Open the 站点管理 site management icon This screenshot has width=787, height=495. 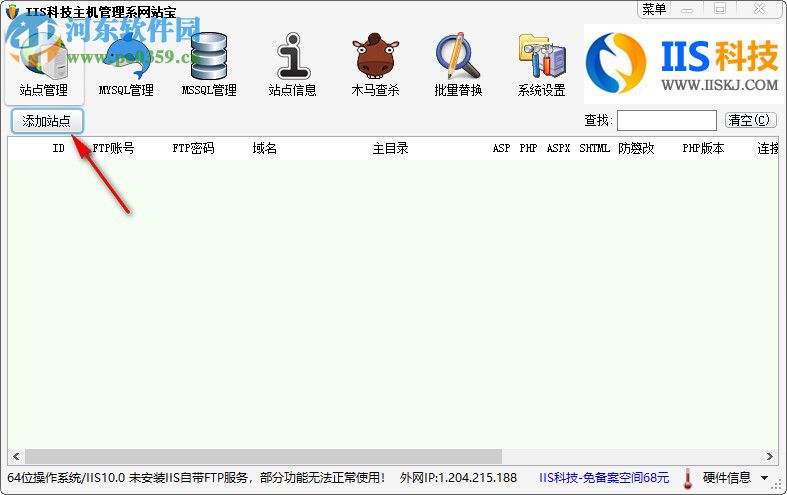click(44, 64)
